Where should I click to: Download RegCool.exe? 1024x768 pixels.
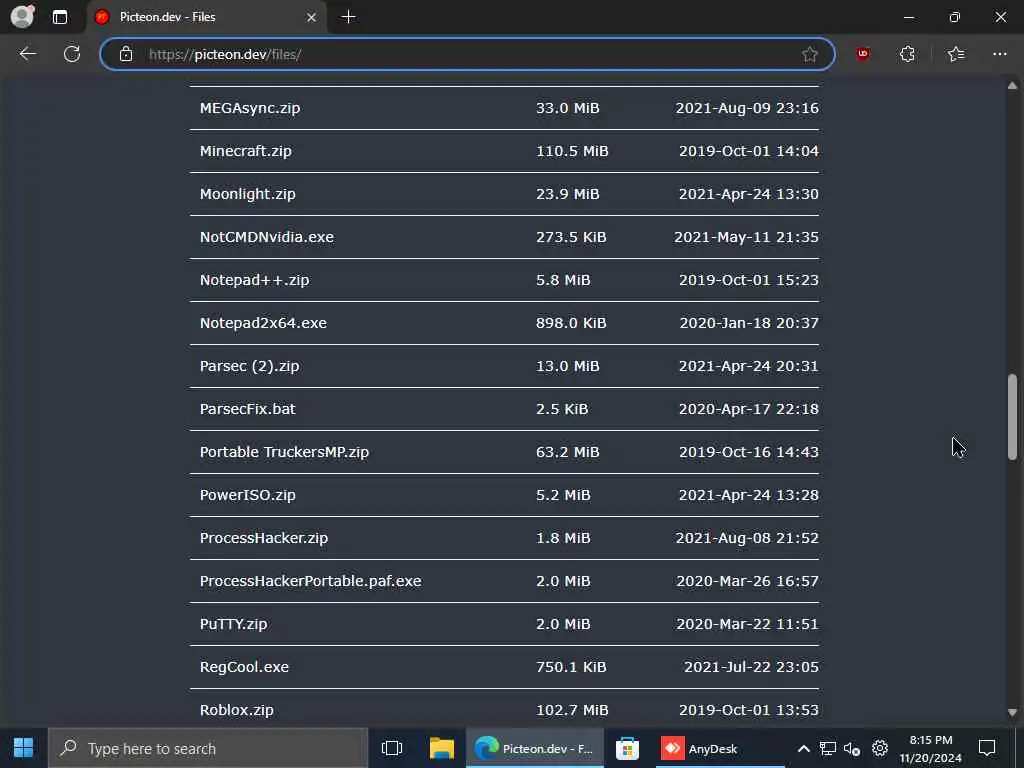[x=244, y=667]
